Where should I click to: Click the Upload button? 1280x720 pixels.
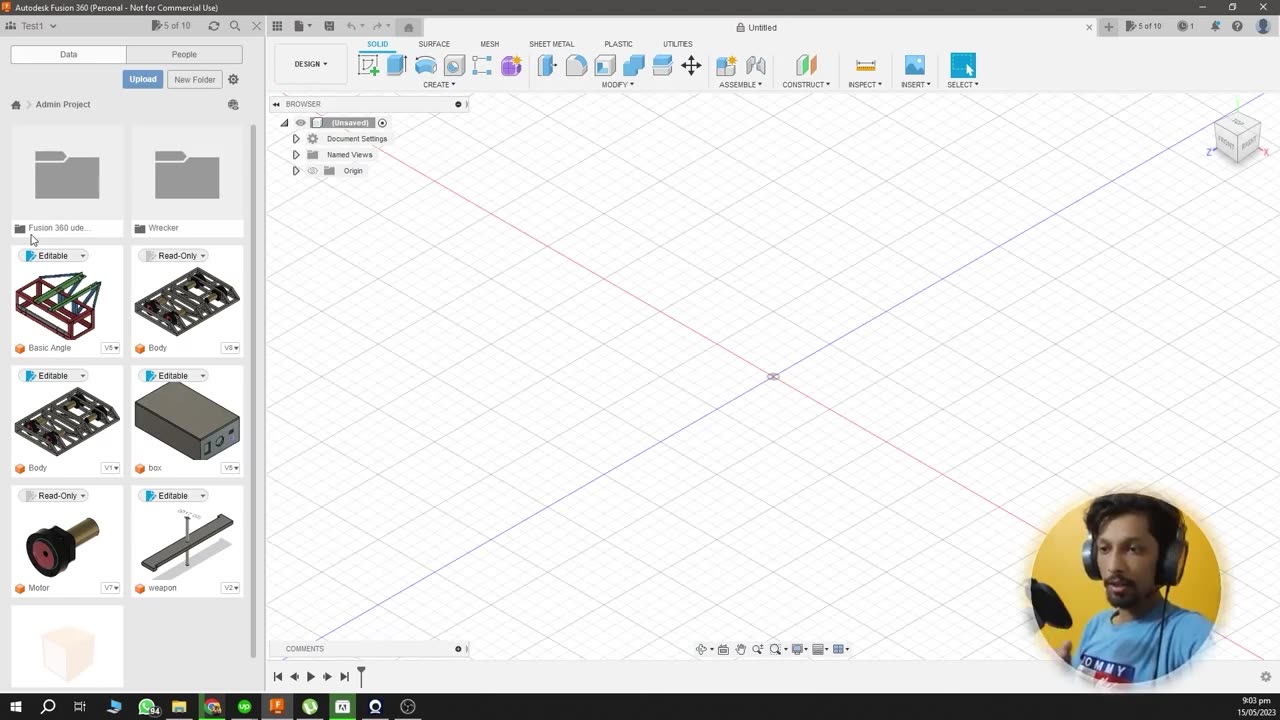[x=143, y=79]
